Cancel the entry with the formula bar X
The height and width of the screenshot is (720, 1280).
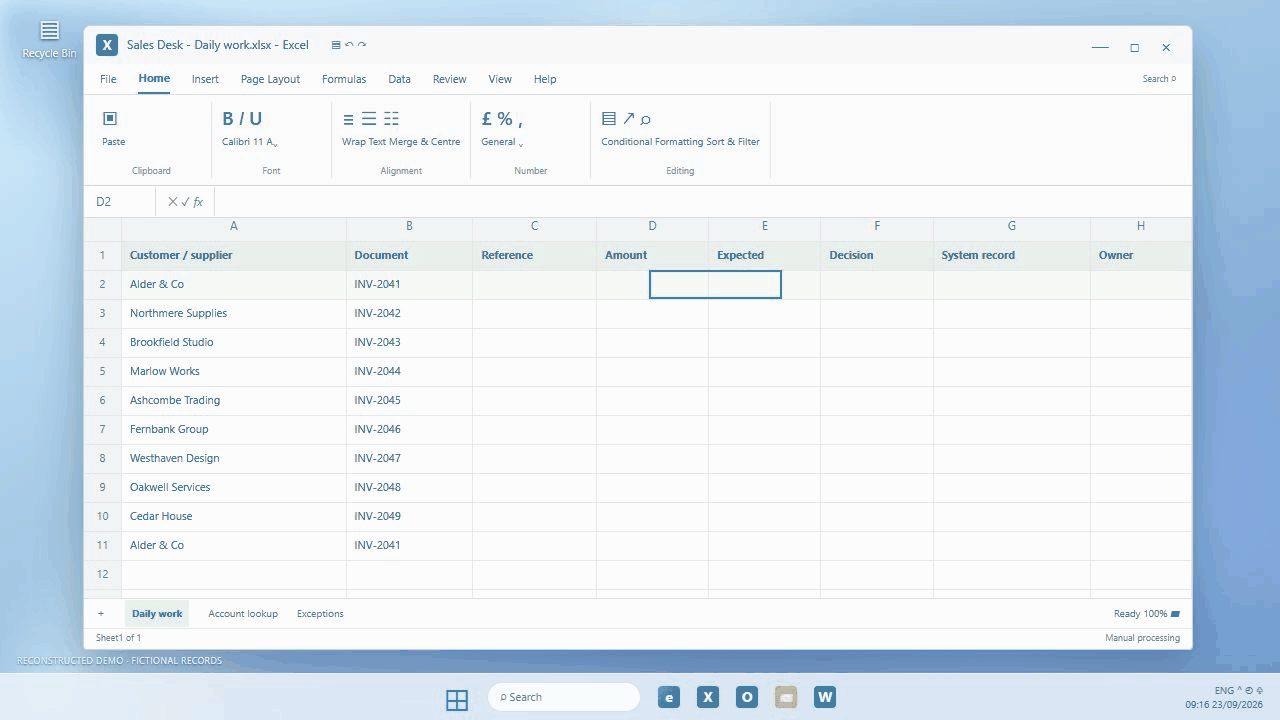click(x=173, y=202)
